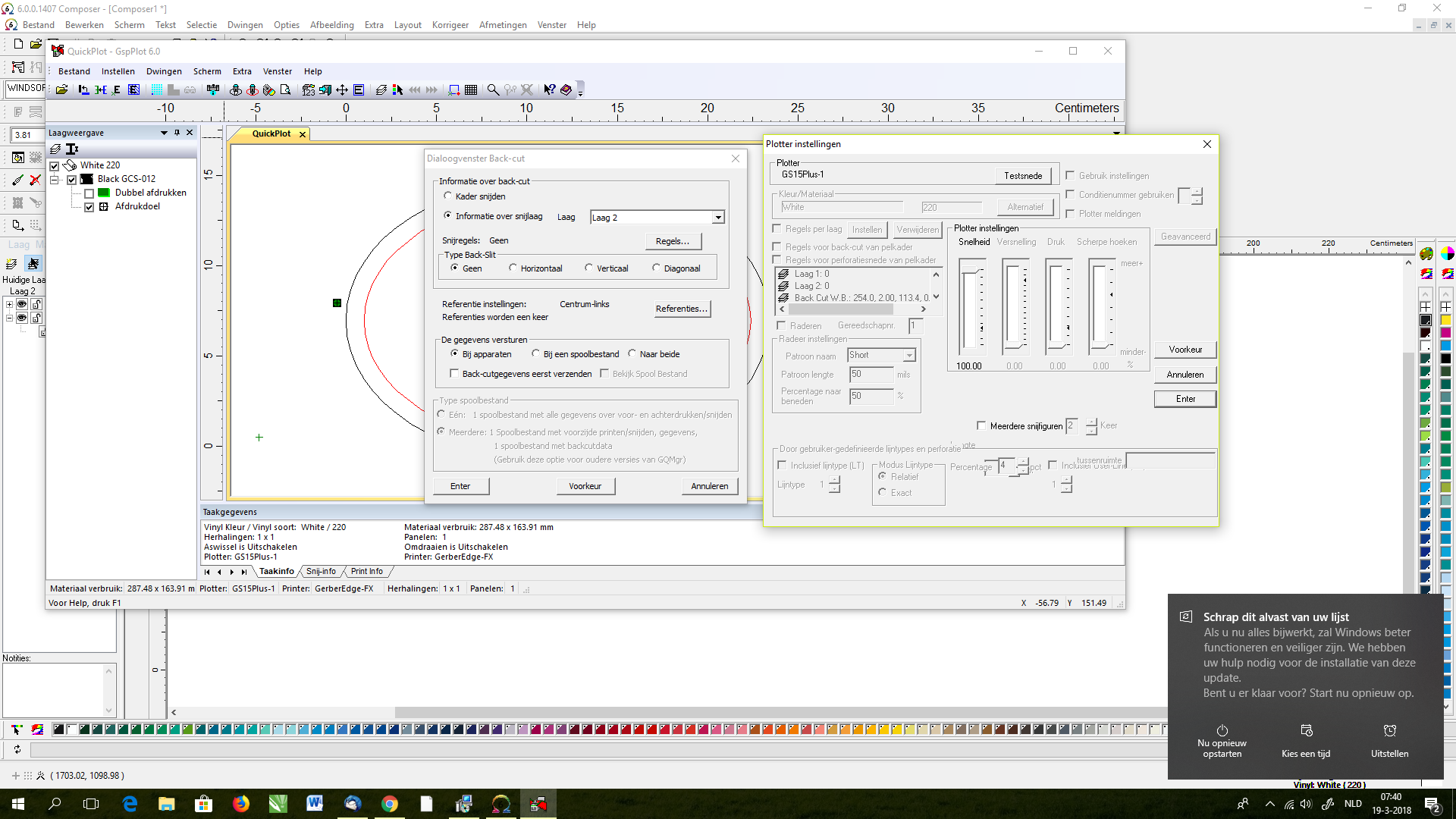Select Diagonaal Back-Slit type
Screen dimensions: 1456x819
click(656, 268)
